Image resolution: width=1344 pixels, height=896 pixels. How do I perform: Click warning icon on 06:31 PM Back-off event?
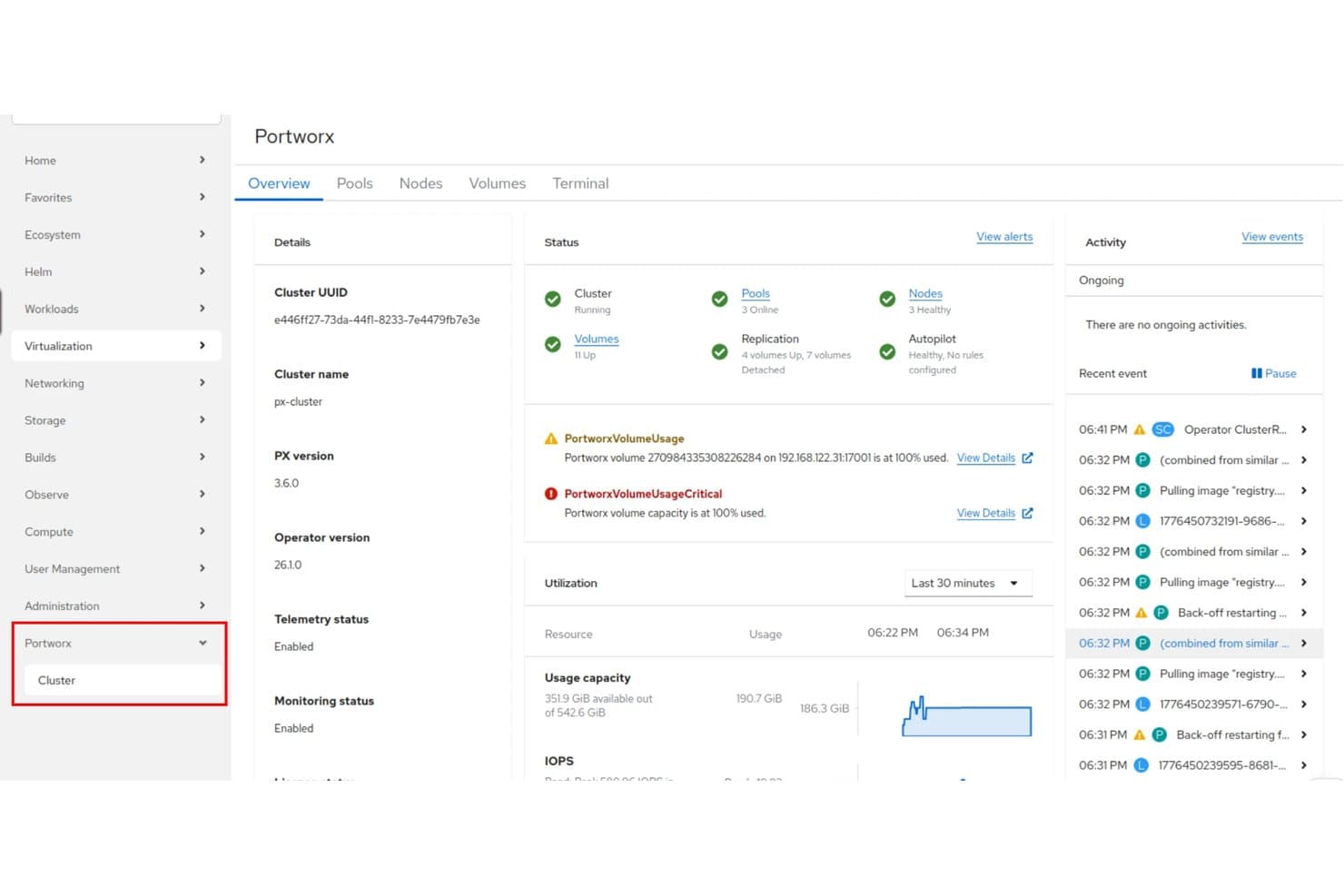point(1139,735)
